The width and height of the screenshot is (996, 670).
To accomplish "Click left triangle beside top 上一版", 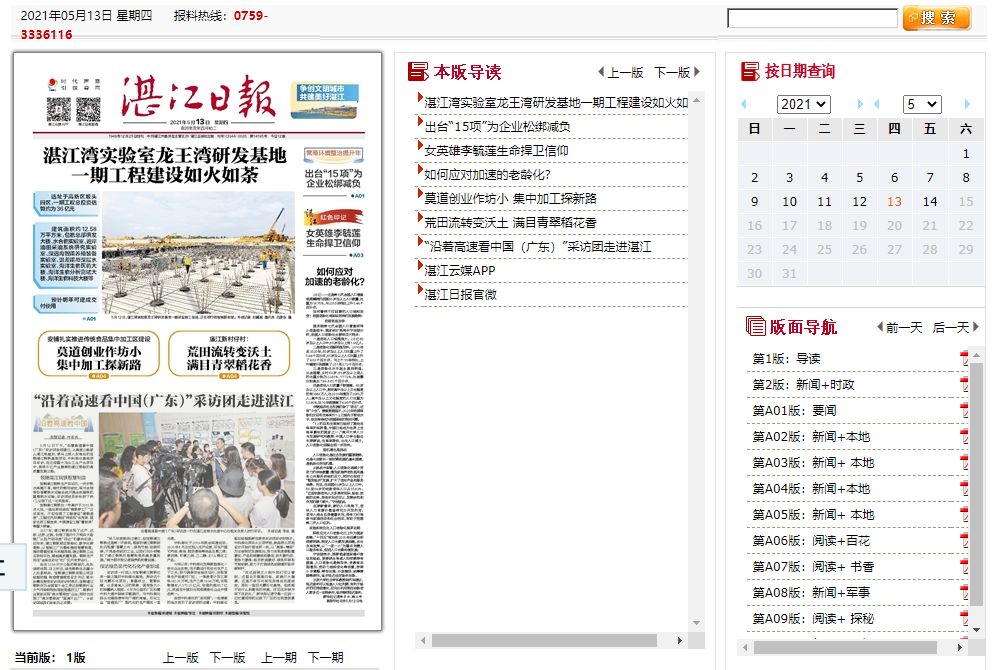I will (601, 72).
